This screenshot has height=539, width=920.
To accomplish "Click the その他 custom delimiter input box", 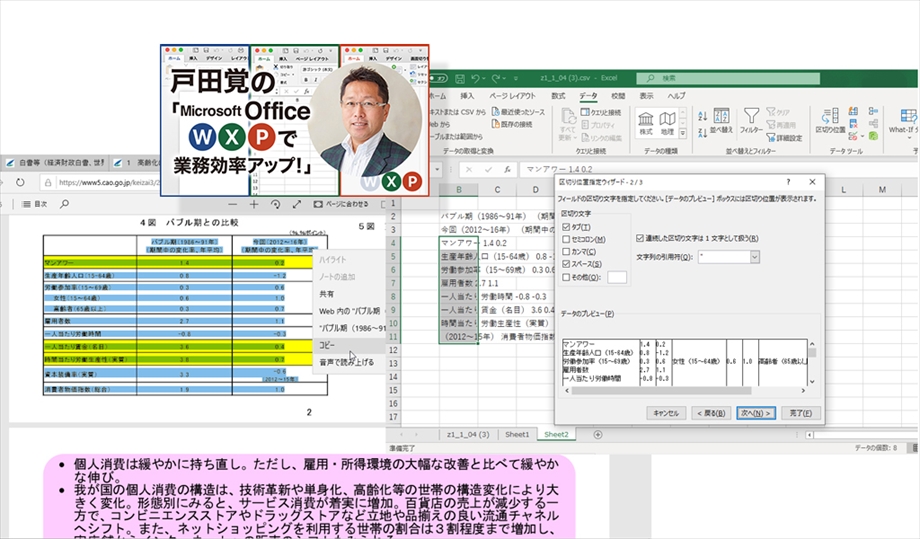I will [x=617, y=277].
